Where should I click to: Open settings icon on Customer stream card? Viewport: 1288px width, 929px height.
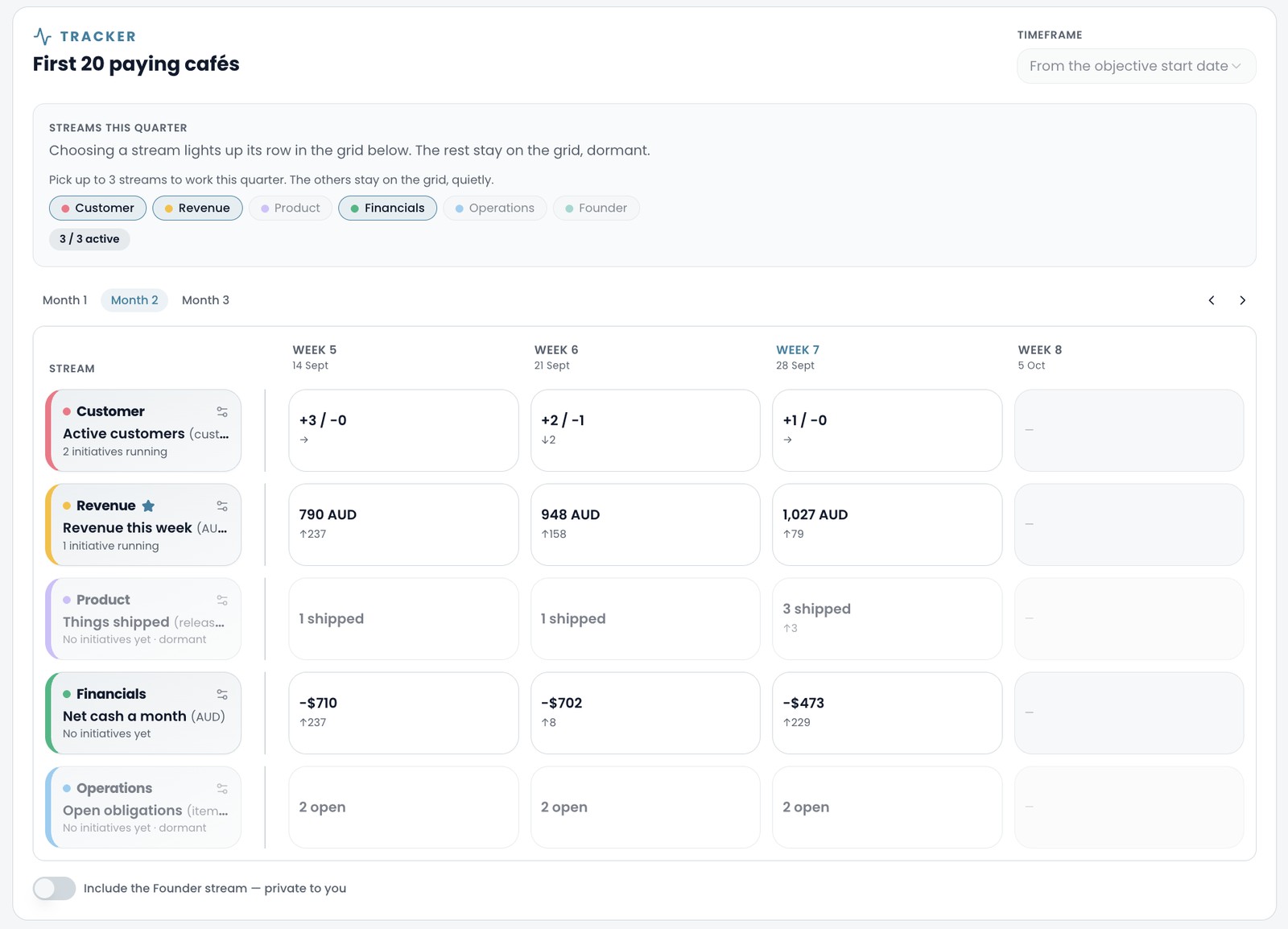click(x=222, y=411)
